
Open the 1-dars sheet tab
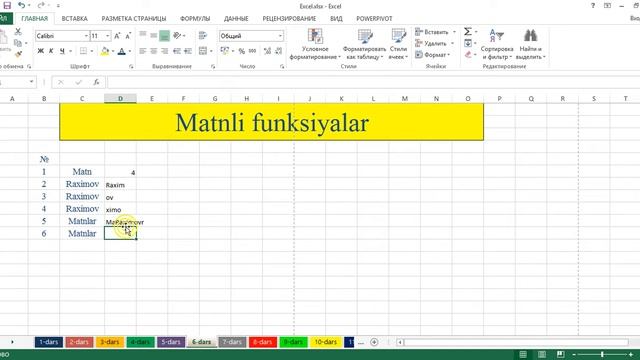(49, 342)
